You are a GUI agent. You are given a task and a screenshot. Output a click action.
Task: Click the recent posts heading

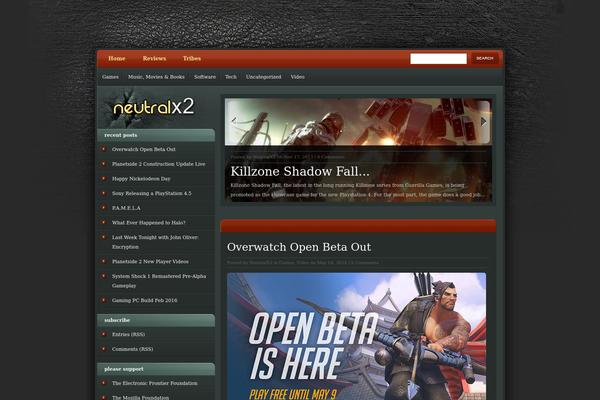point(121,135)
